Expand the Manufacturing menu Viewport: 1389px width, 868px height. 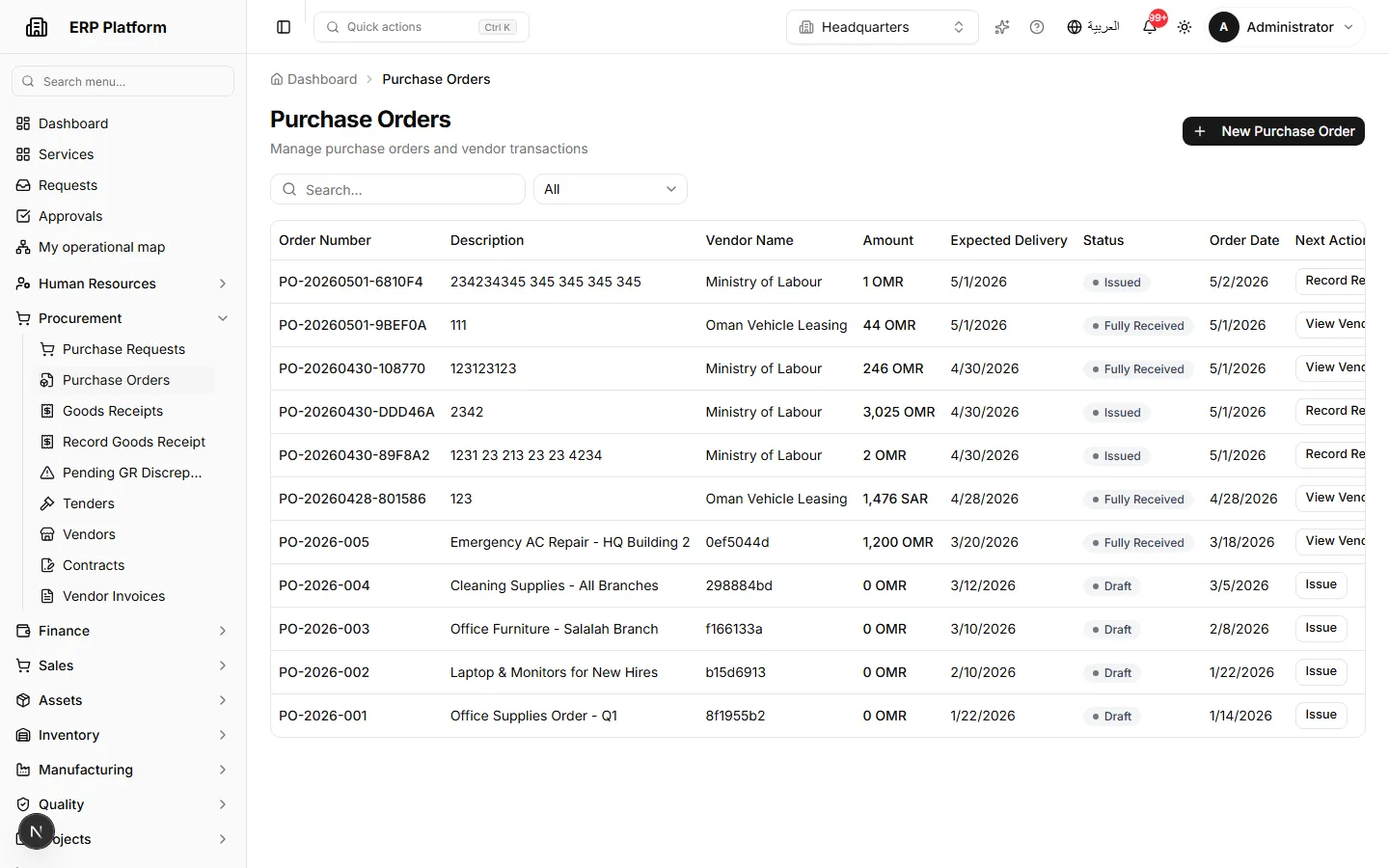click(123, 770)
